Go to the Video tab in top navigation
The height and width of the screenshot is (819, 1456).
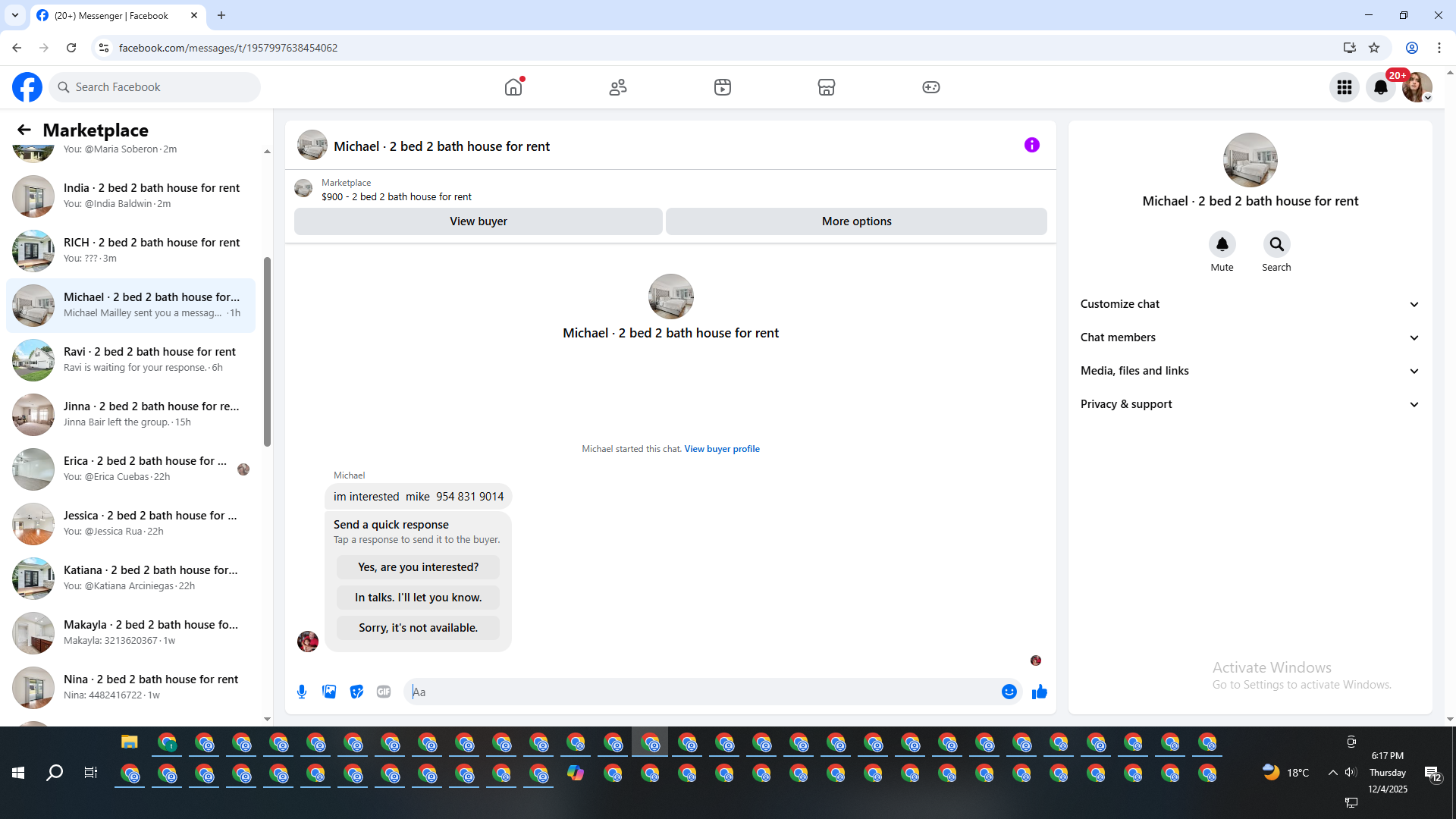[x=722, y=87]
